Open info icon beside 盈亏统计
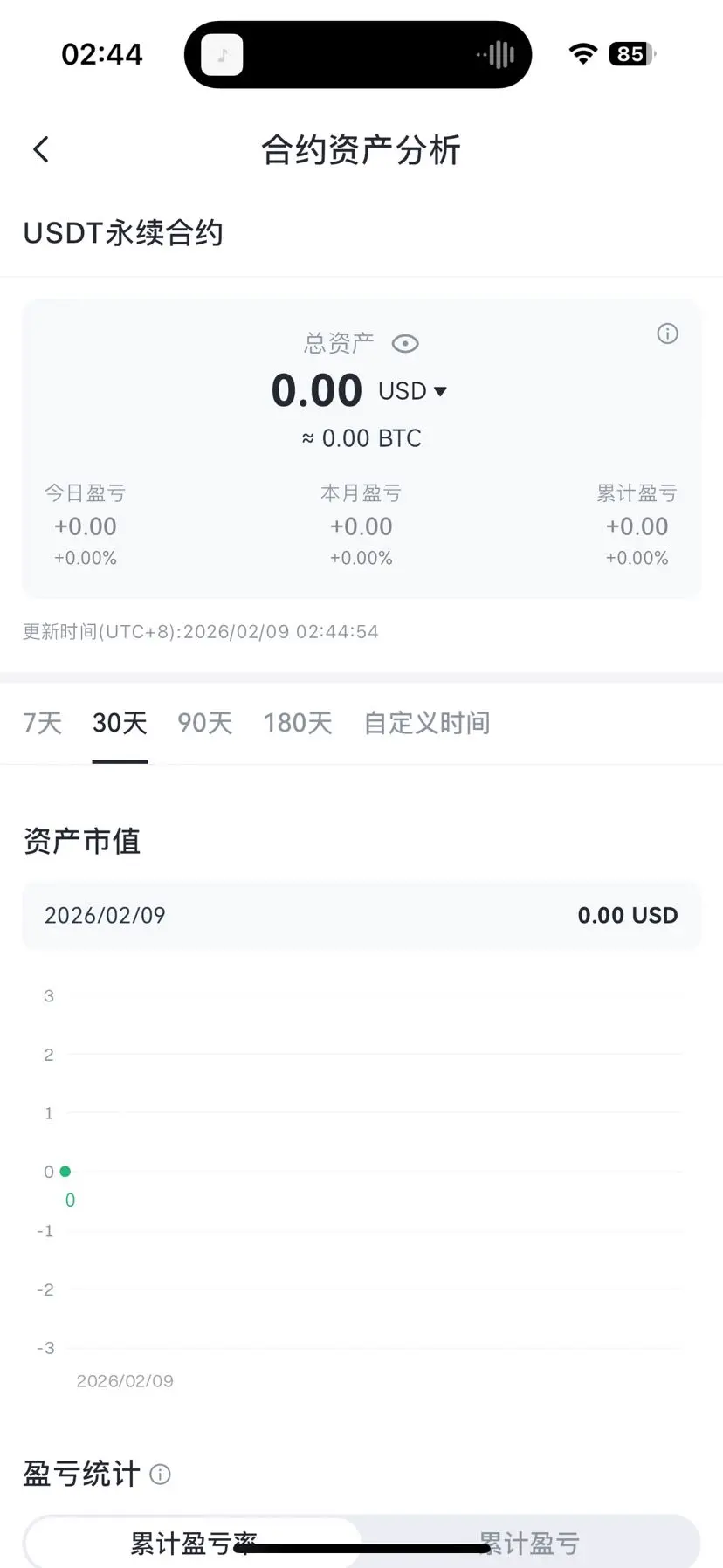 point(160,1475)
